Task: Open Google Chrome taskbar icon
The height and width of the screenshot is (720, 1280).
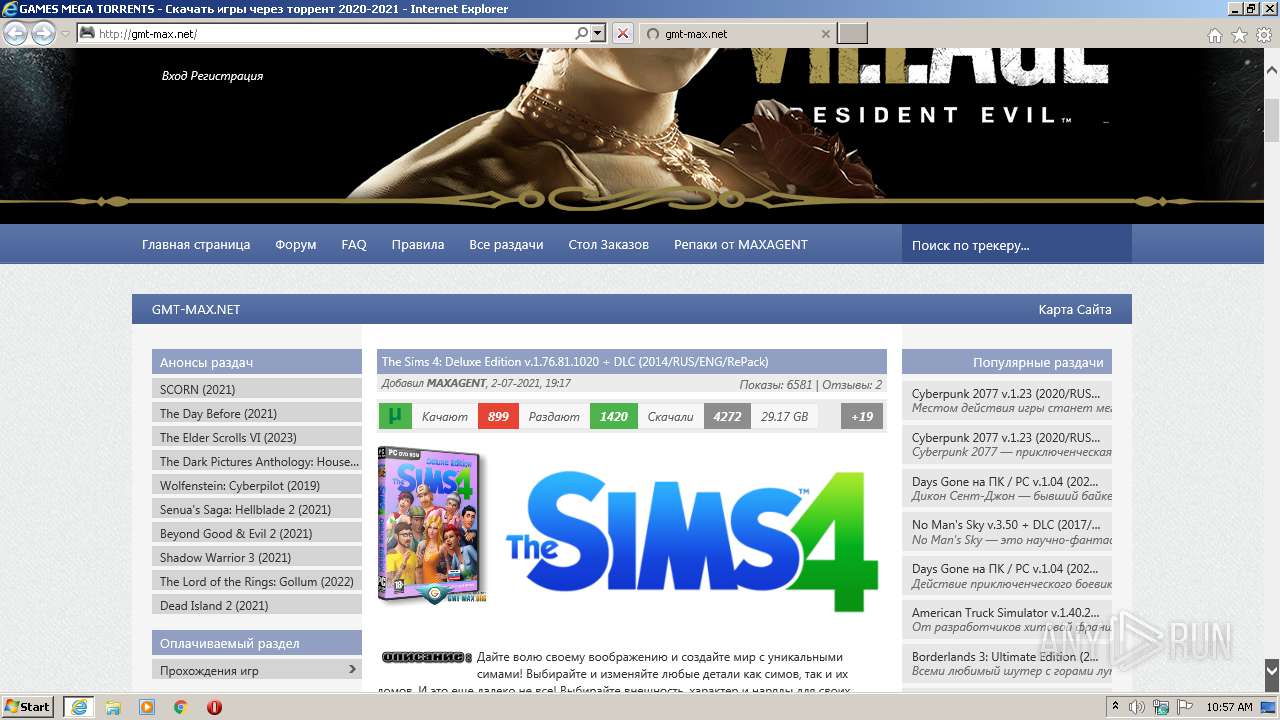Action: pos(181,707)
